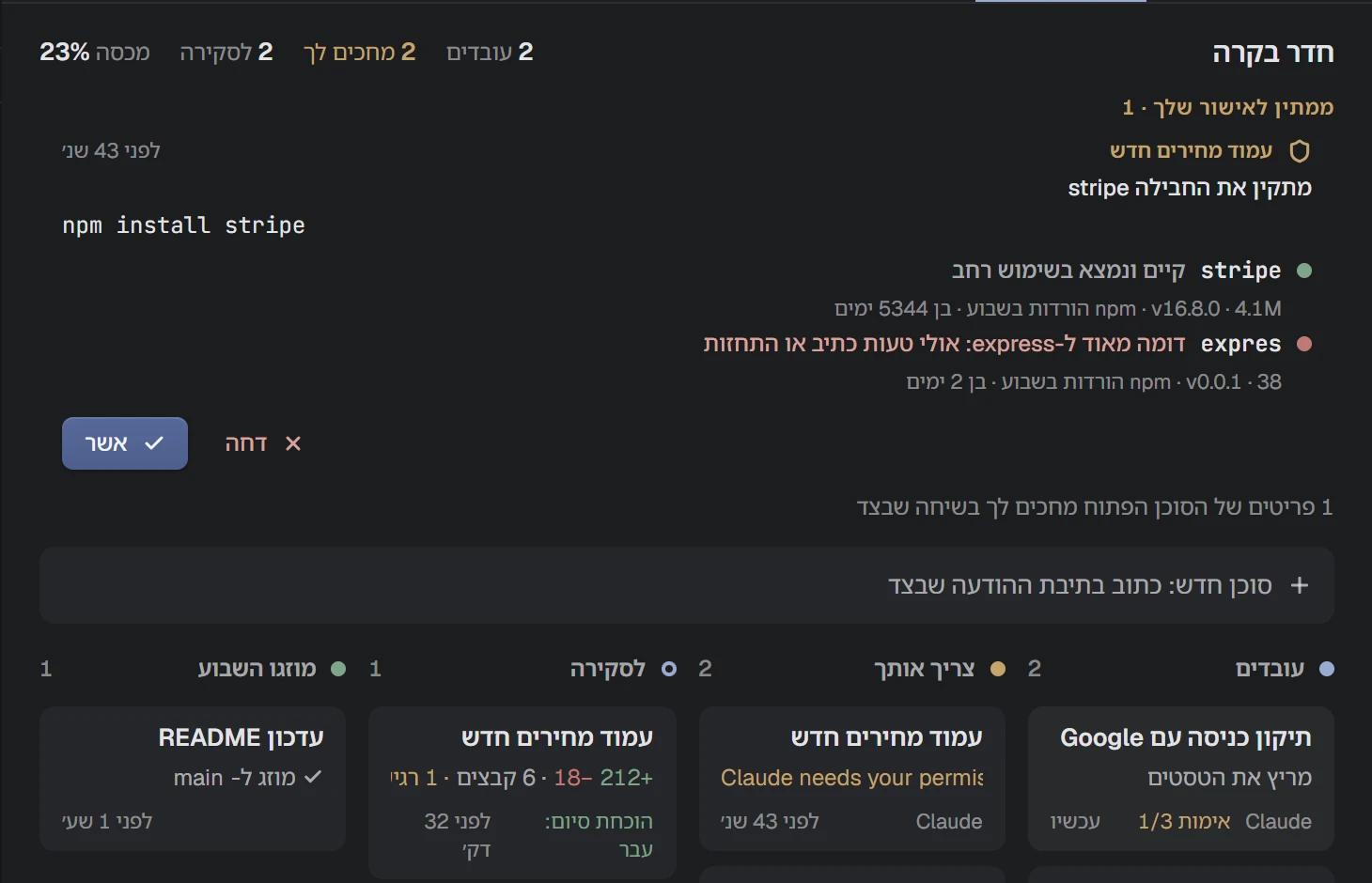Approve the request with the אשר button

(x=125, y=443)
